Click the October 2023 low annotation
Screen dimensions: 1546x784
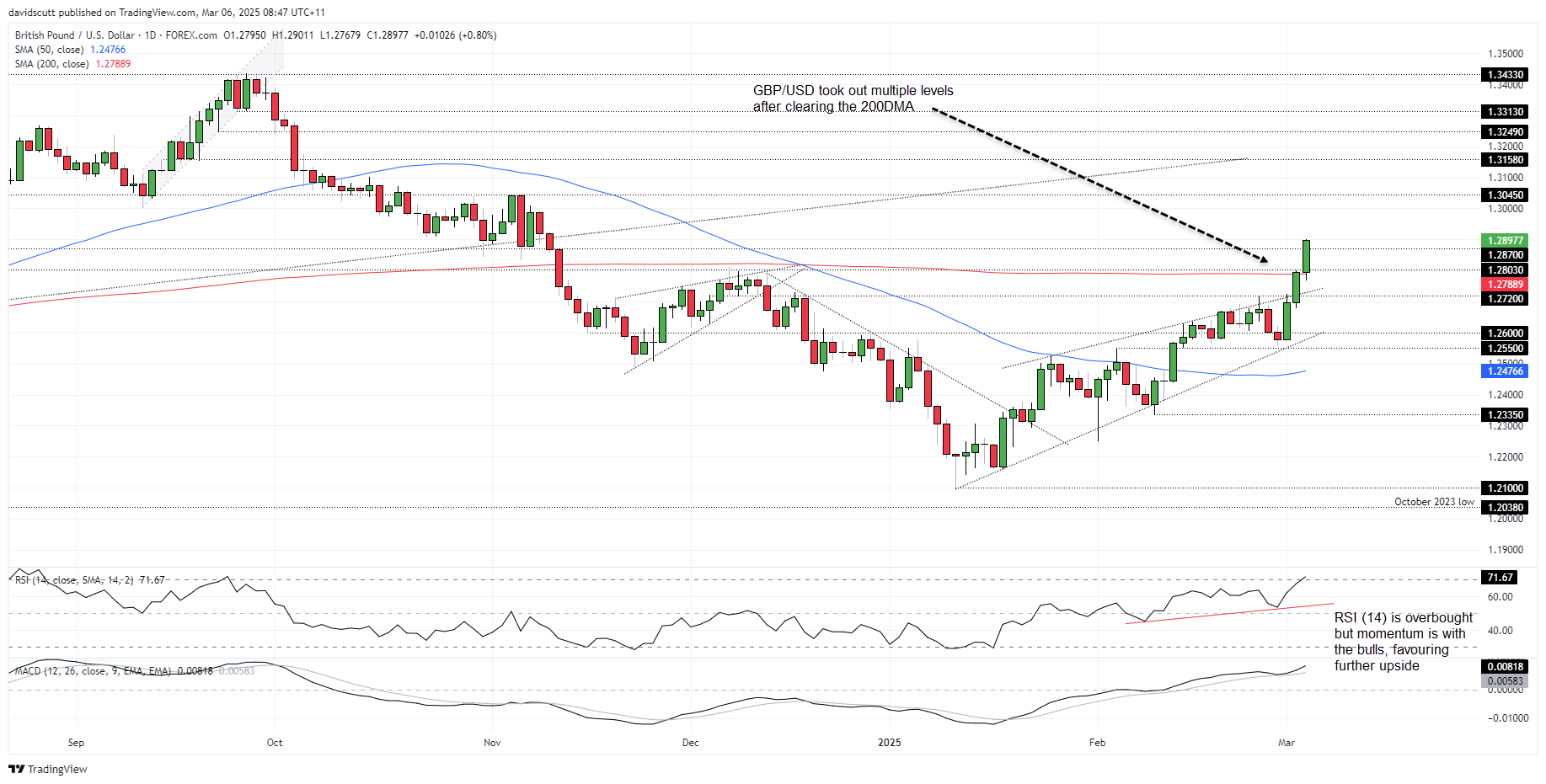(x=1434, y=502)
